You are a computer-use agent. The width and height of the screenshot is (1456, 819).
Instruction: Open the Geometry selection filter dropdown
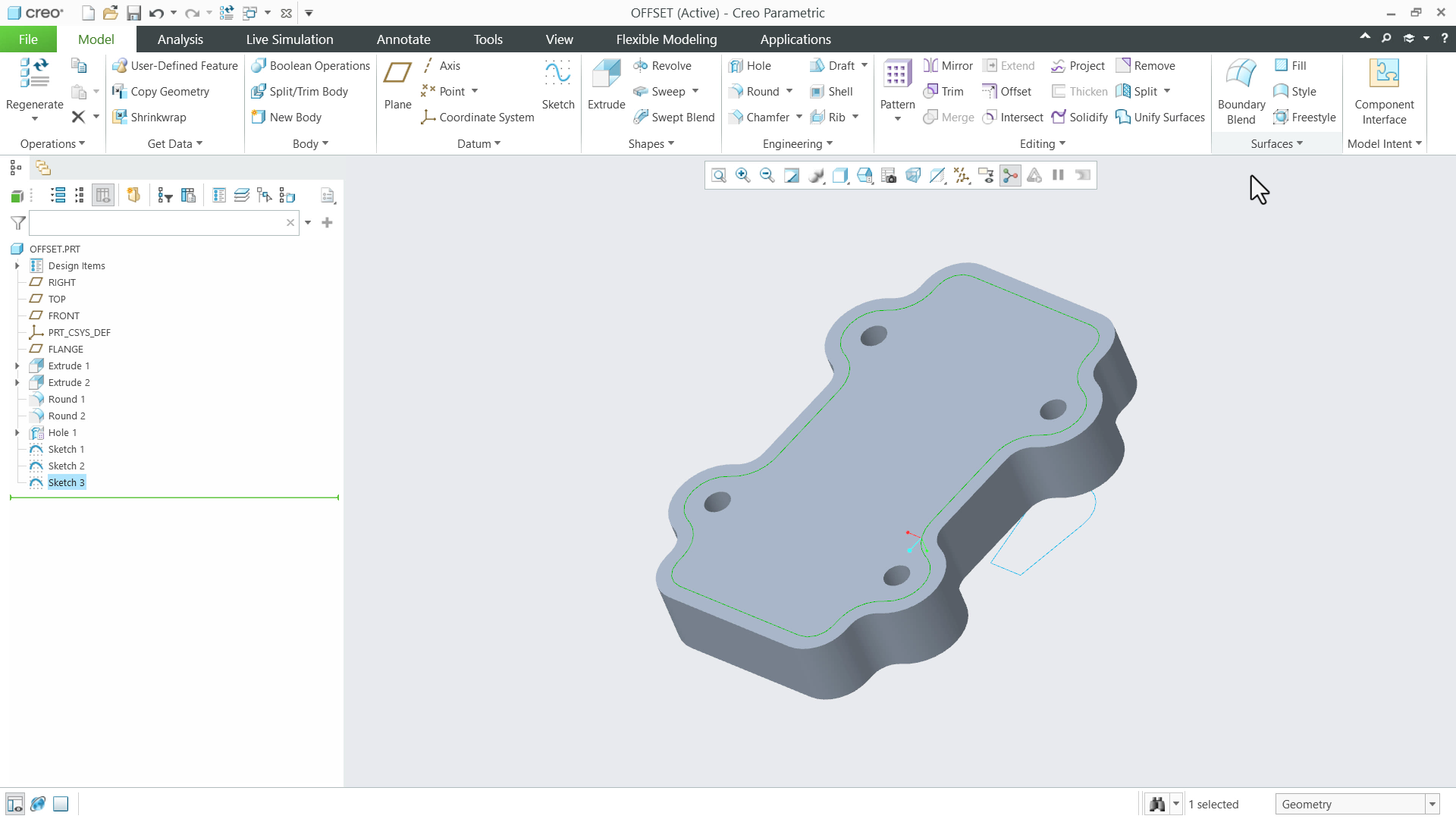(x=1432, y=805)
